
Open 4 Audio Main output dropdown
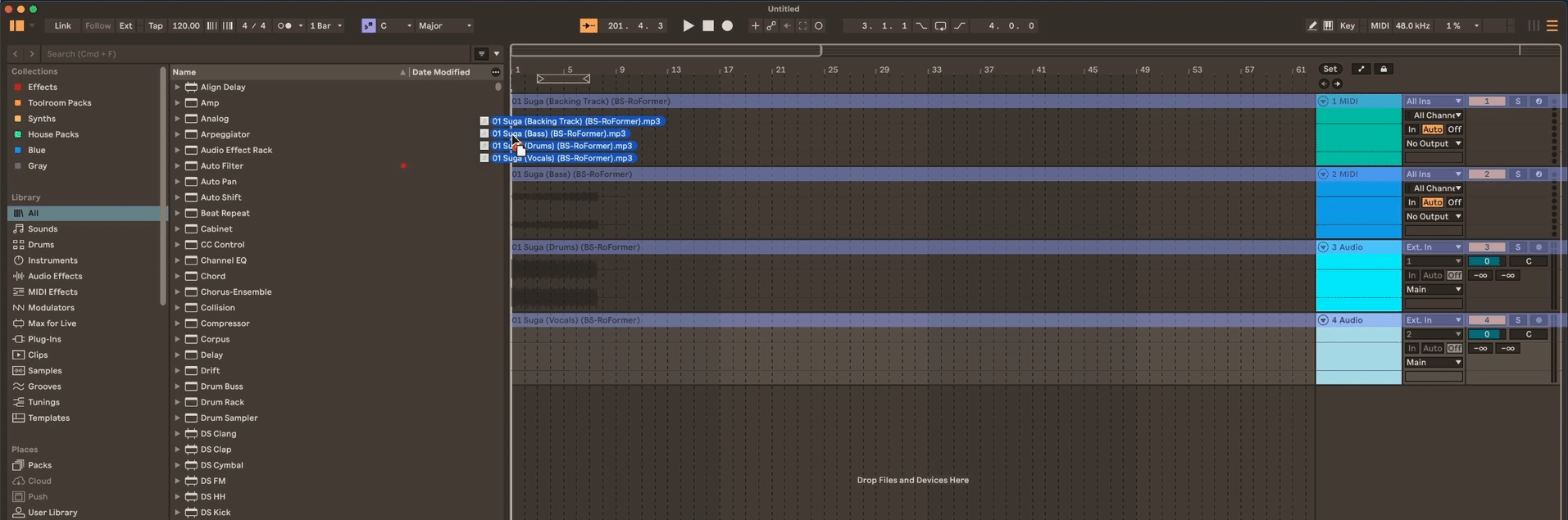[x=1434, y=363]
